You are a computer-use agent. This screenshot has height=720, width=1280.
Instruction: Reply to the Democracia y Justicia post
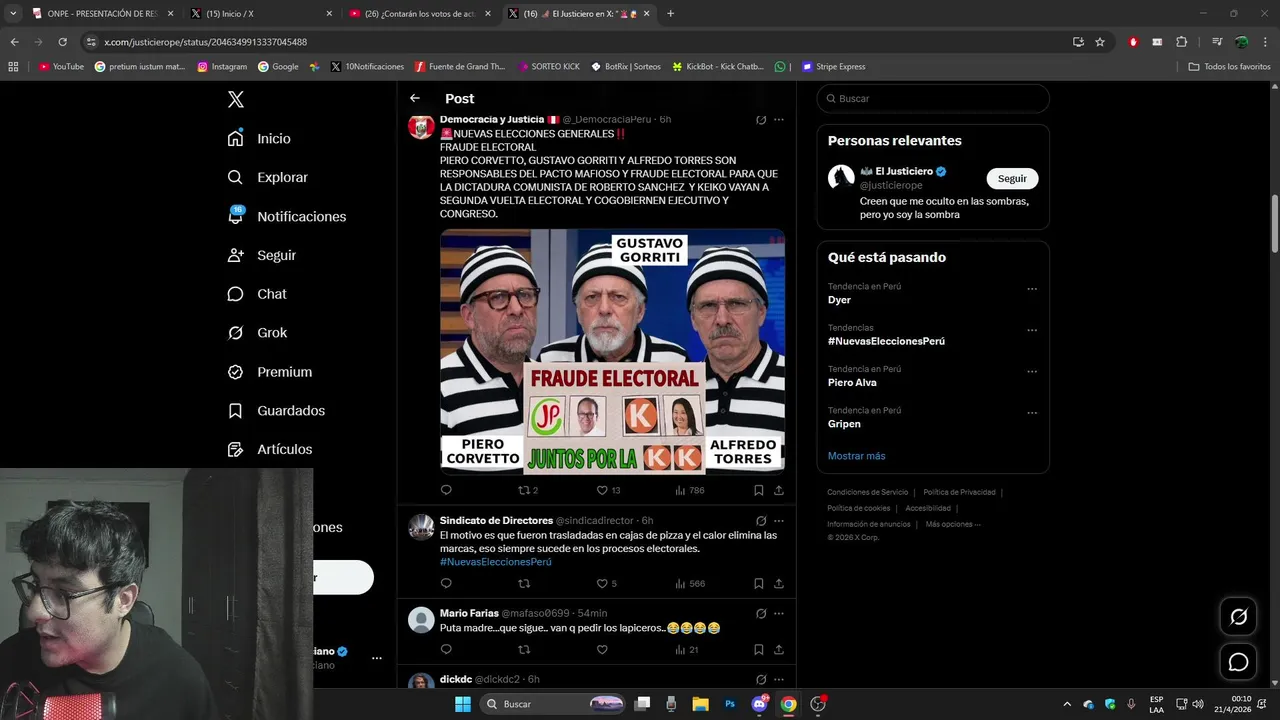(x=446, y=490)
